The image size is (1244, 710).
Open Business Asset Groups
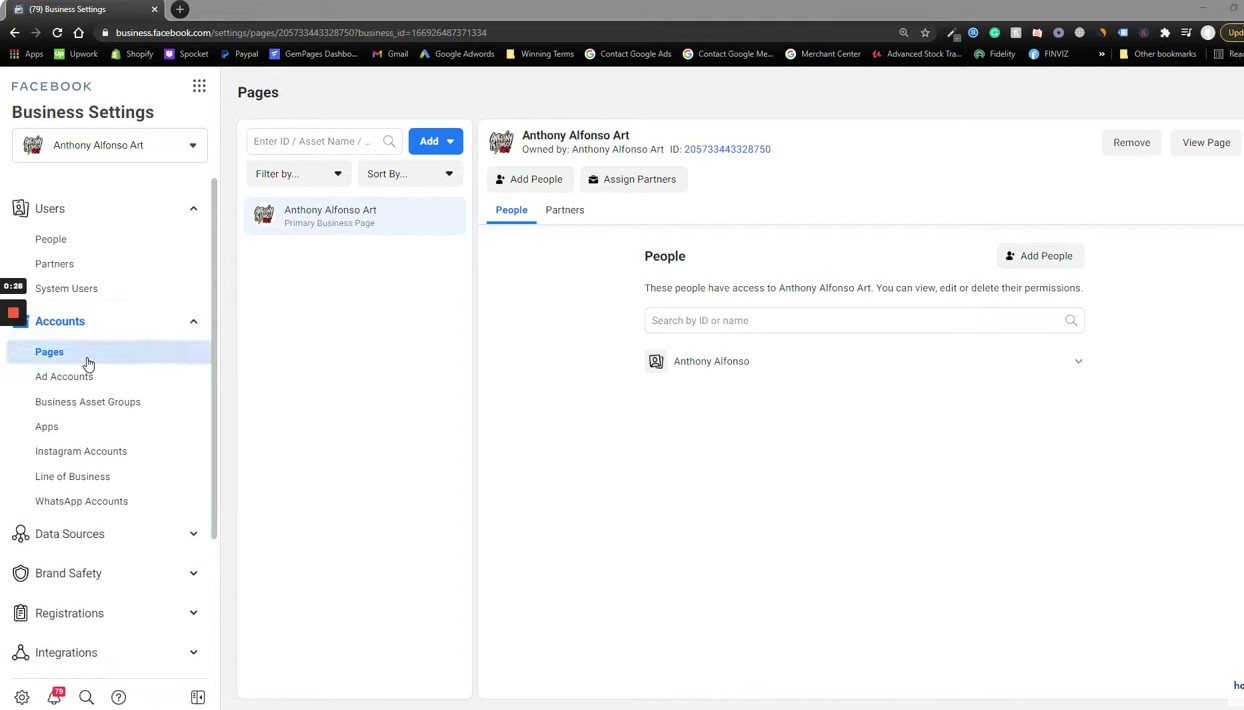pos(88,402)
